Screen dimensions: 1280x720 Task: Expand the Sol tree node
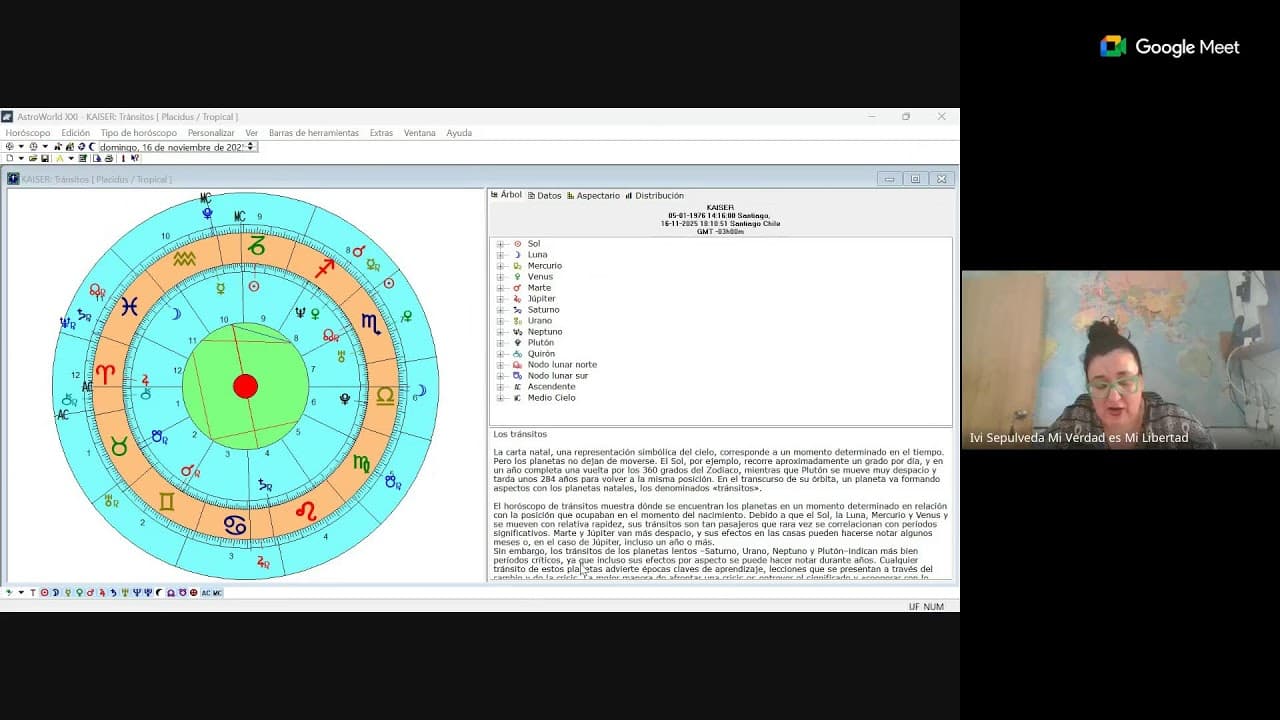click(x=500, y=244)
